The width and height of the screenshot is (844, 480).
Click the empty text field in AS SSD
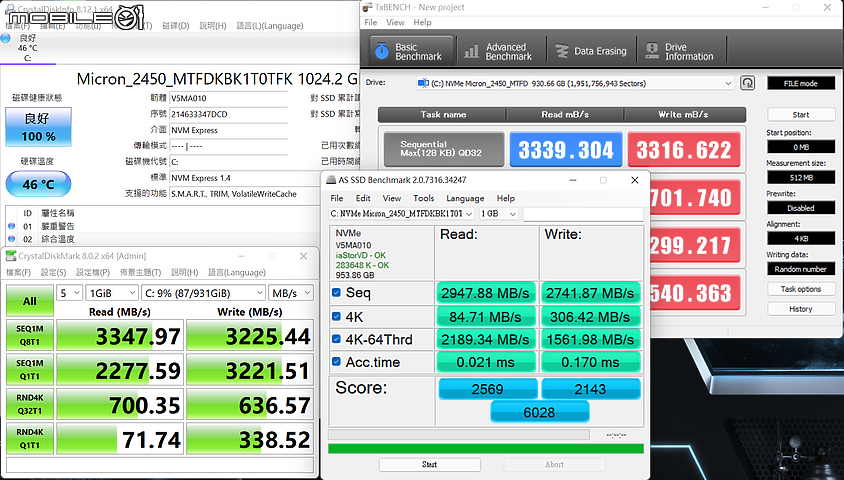pos(583,214)
